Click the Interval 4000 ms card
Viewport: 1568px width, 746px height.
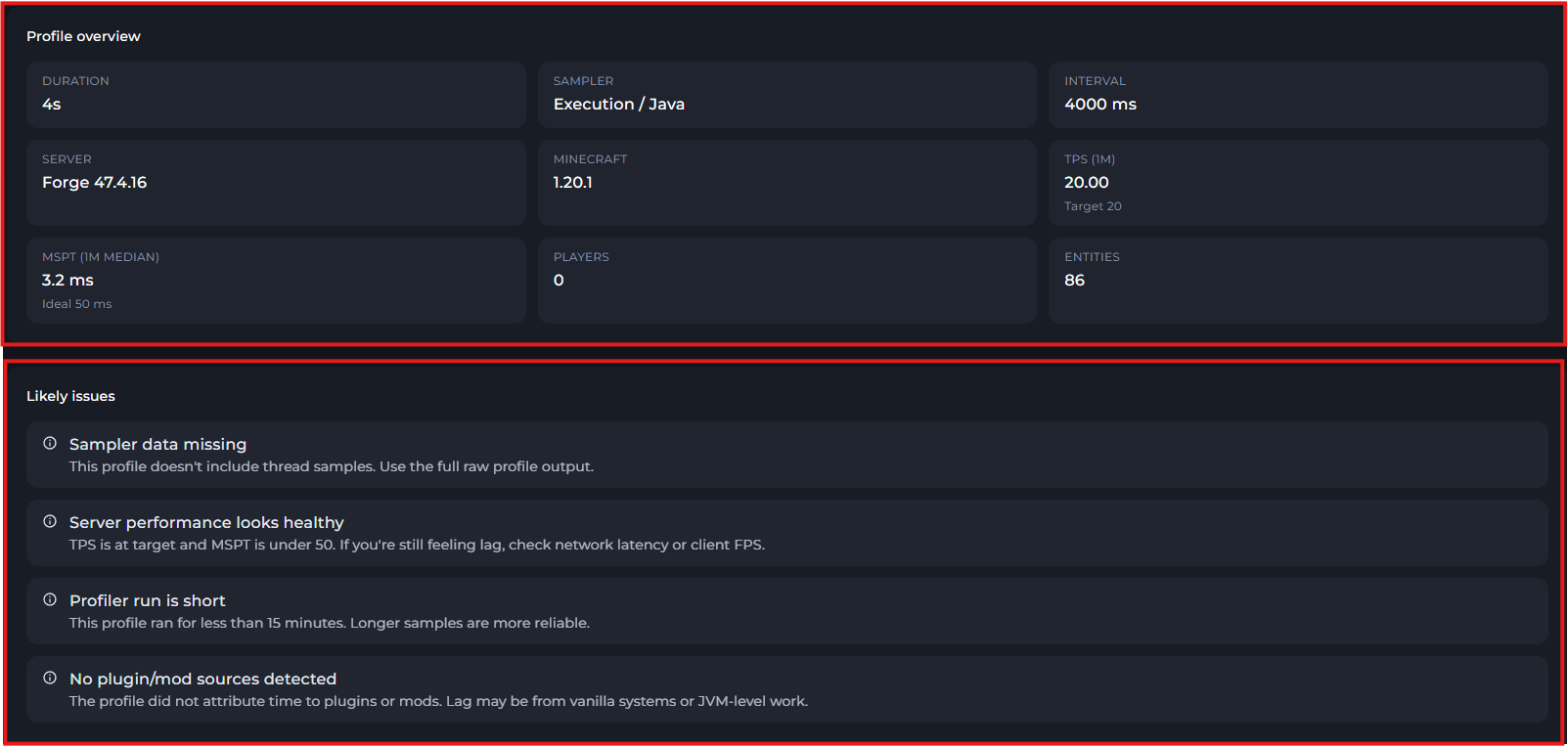point(1297,95)
